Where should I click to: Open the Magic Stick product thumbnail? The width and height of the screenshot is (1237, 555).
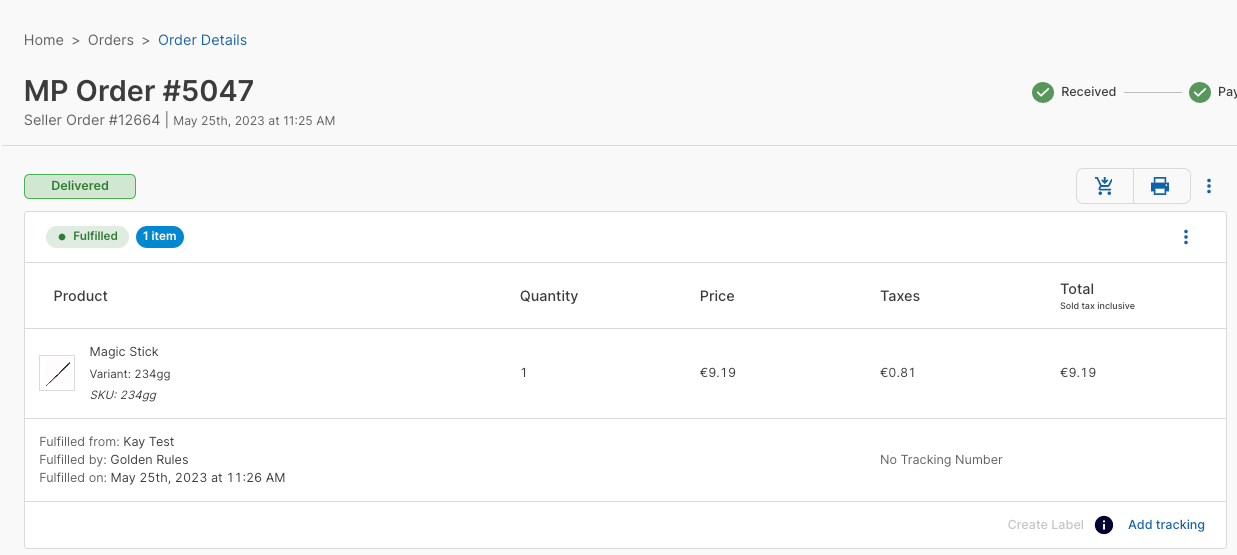tap(57, 373)
